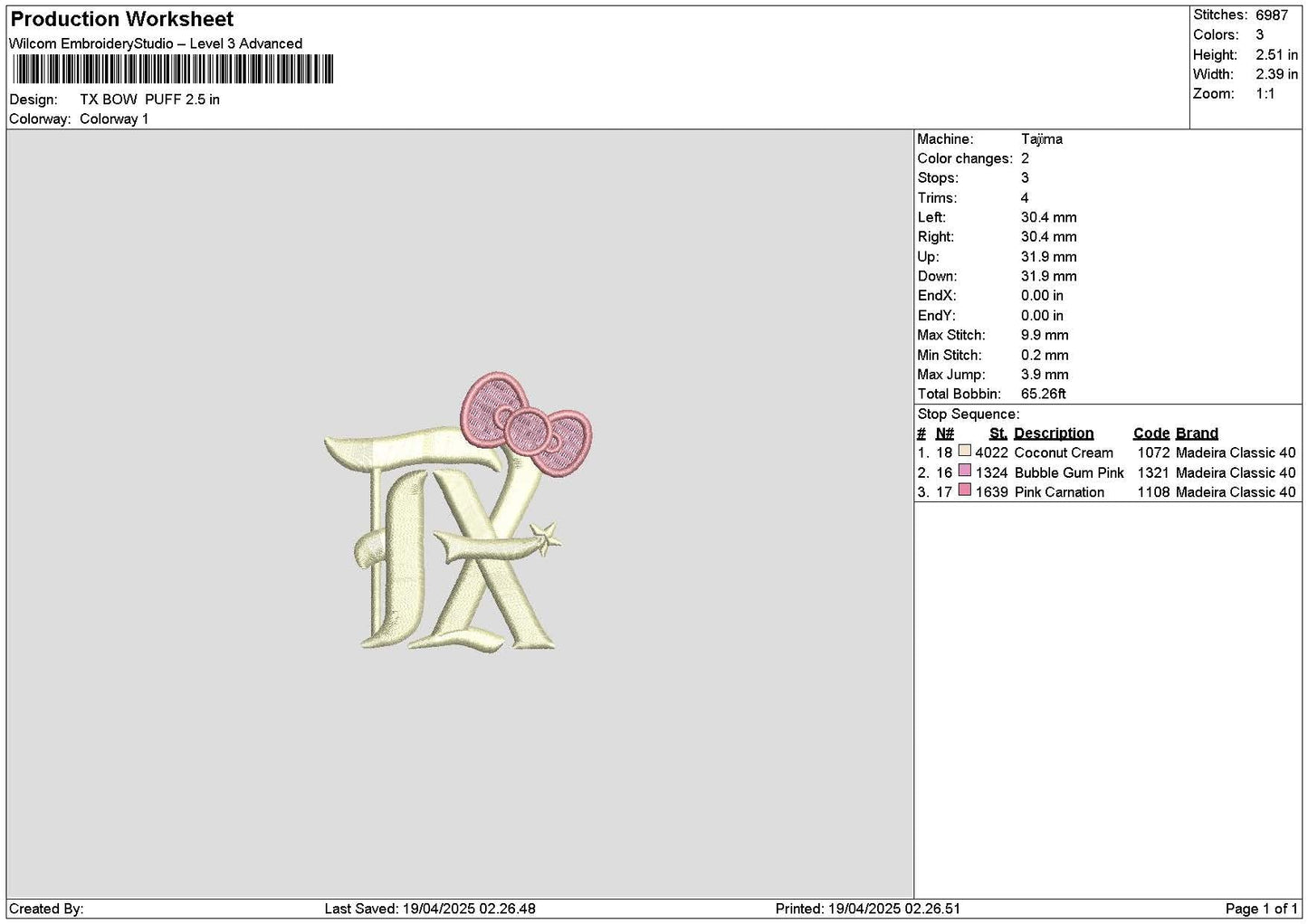Click the 'Color changes:' label
The height and width of the screenshot is (924, 1308).
click(965, 159)
